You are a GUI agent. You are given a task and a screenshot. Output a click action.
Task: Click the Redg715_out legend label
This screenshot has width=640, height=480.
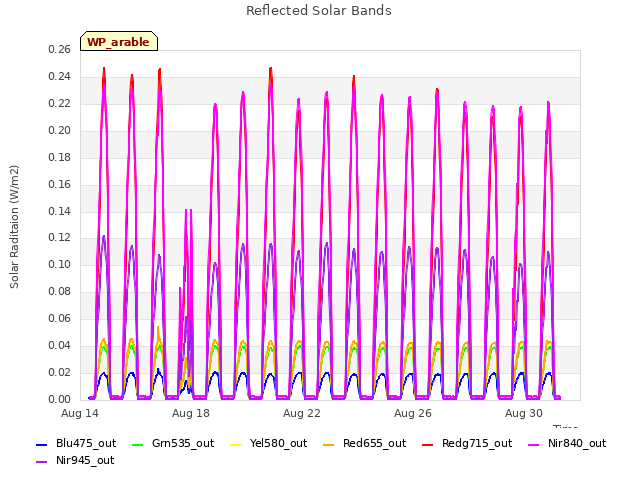(x=477, y=443)
